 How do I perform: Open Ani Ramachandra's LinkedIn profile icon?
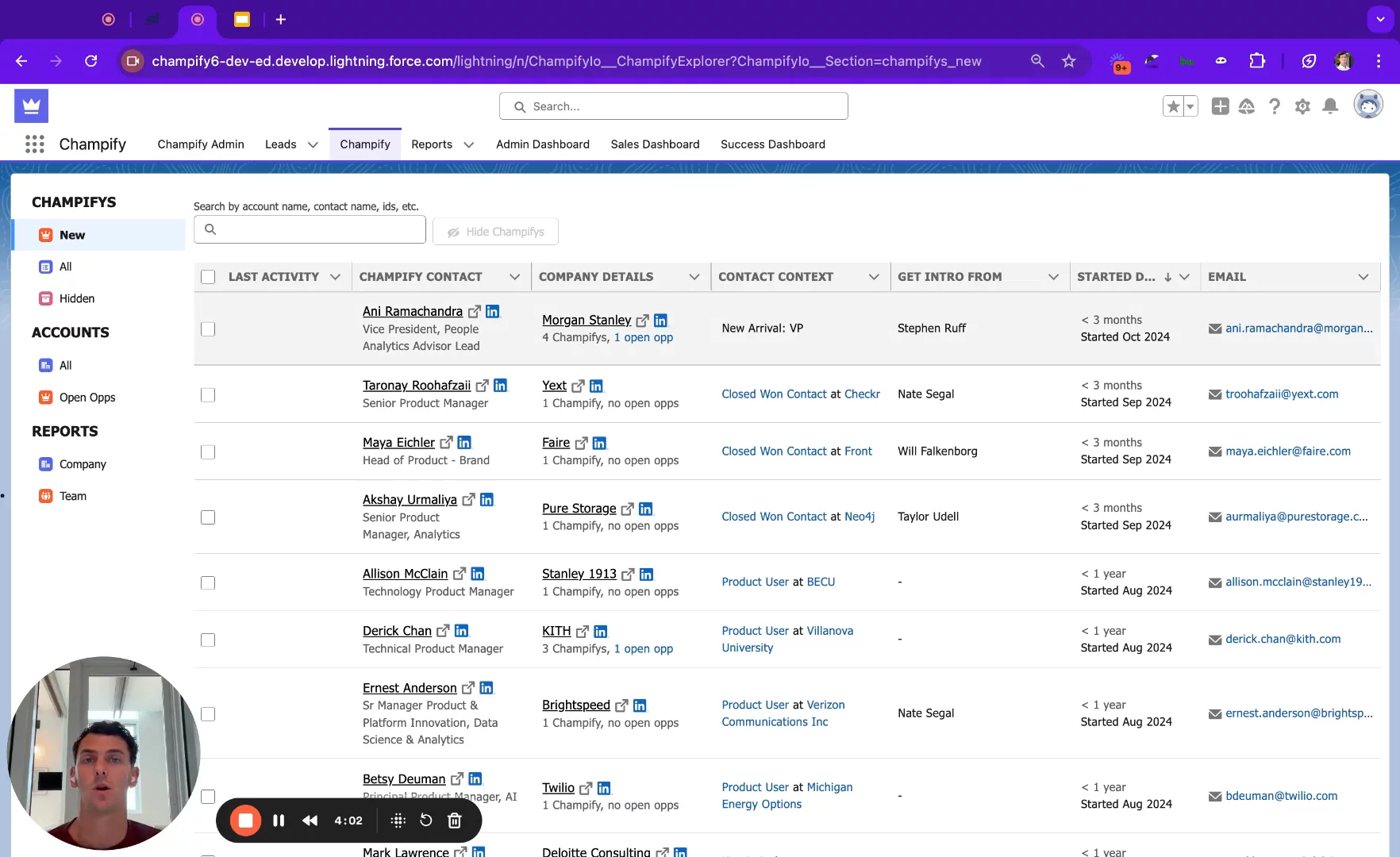(x=493, y=311)
